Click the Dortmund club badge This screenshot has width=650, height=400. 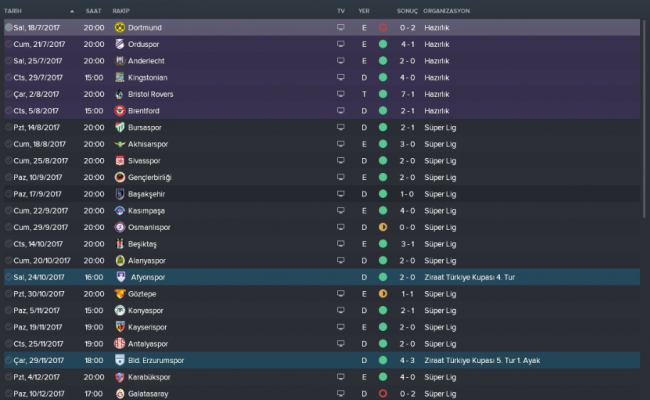tap(119, 27)
